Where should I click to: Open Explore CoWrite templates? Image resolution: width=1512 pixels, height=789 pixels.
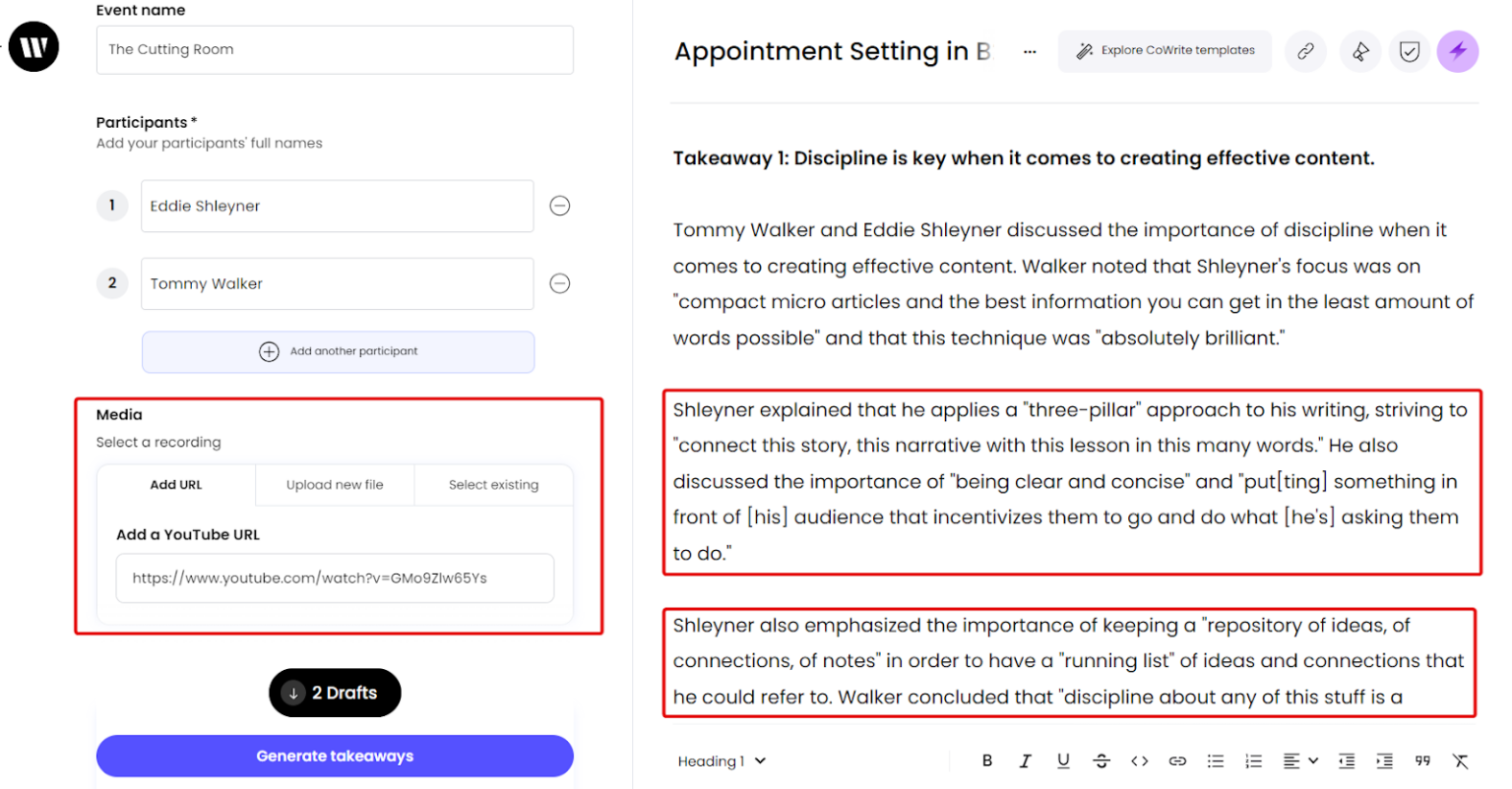pyautogui.click(x=1165, y=51)
